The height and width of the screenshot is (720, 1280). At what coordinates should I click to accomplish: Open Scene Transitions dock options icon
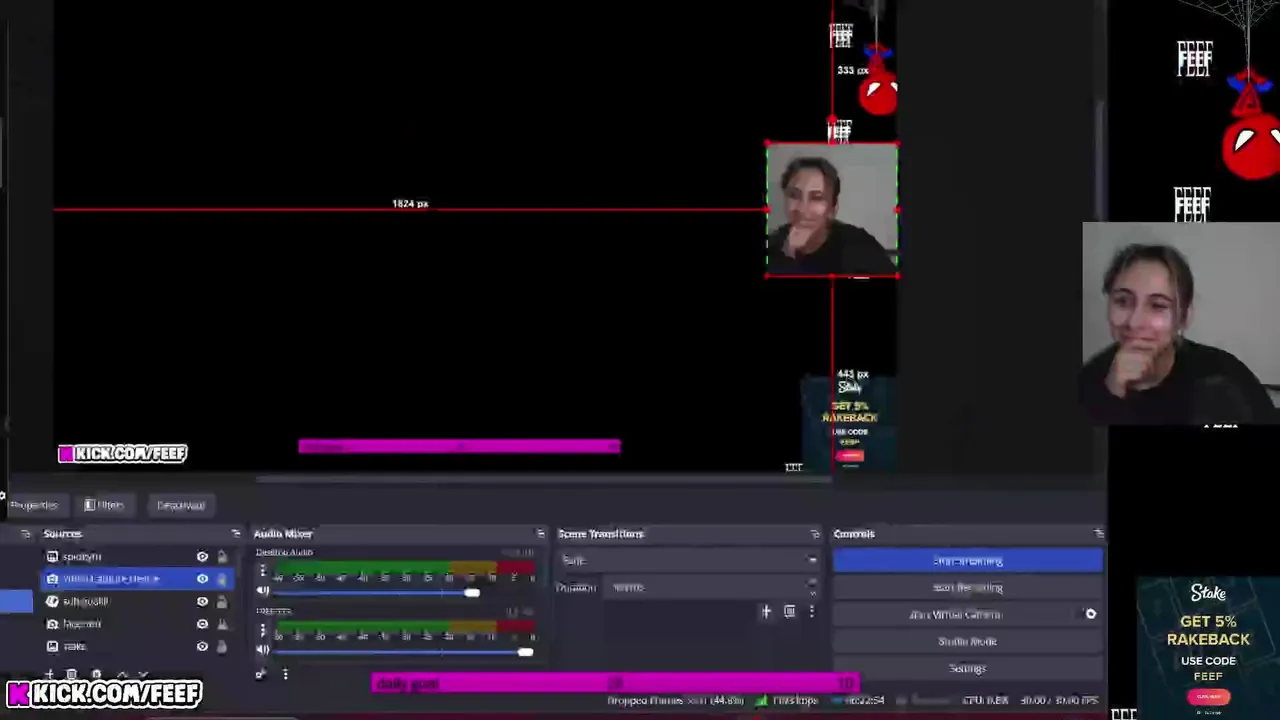pyautogui.click(x=815, y=533)
